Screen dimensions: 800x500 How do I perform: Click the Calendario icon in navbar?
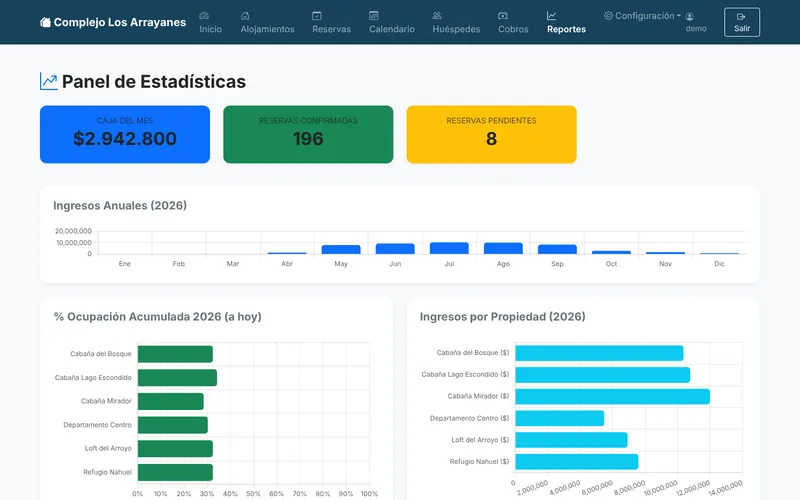(x=374, y=16)
